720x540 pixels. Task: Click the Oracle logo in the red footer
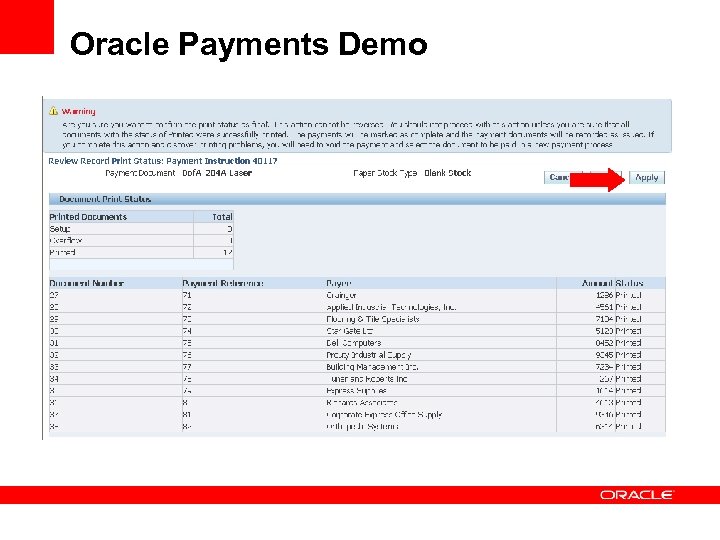(x=636, y=495)
